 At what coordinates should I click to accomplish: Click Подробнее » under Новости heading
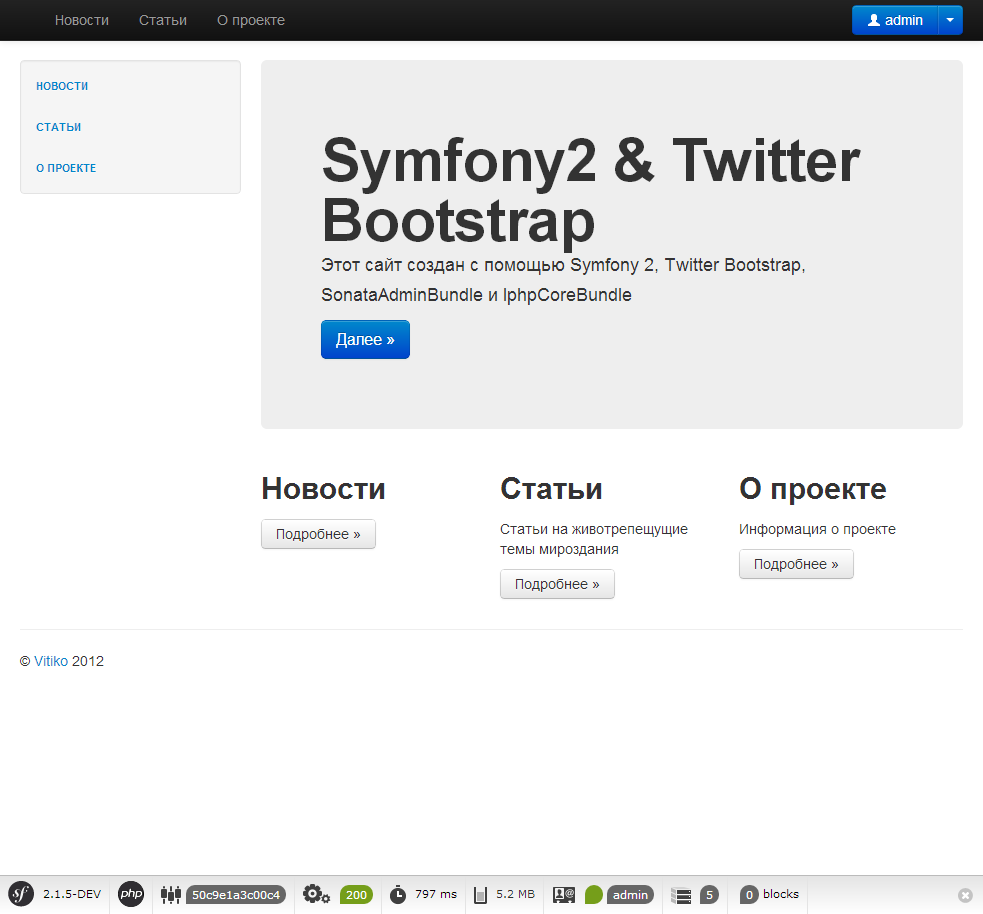[x=318, y=534]
